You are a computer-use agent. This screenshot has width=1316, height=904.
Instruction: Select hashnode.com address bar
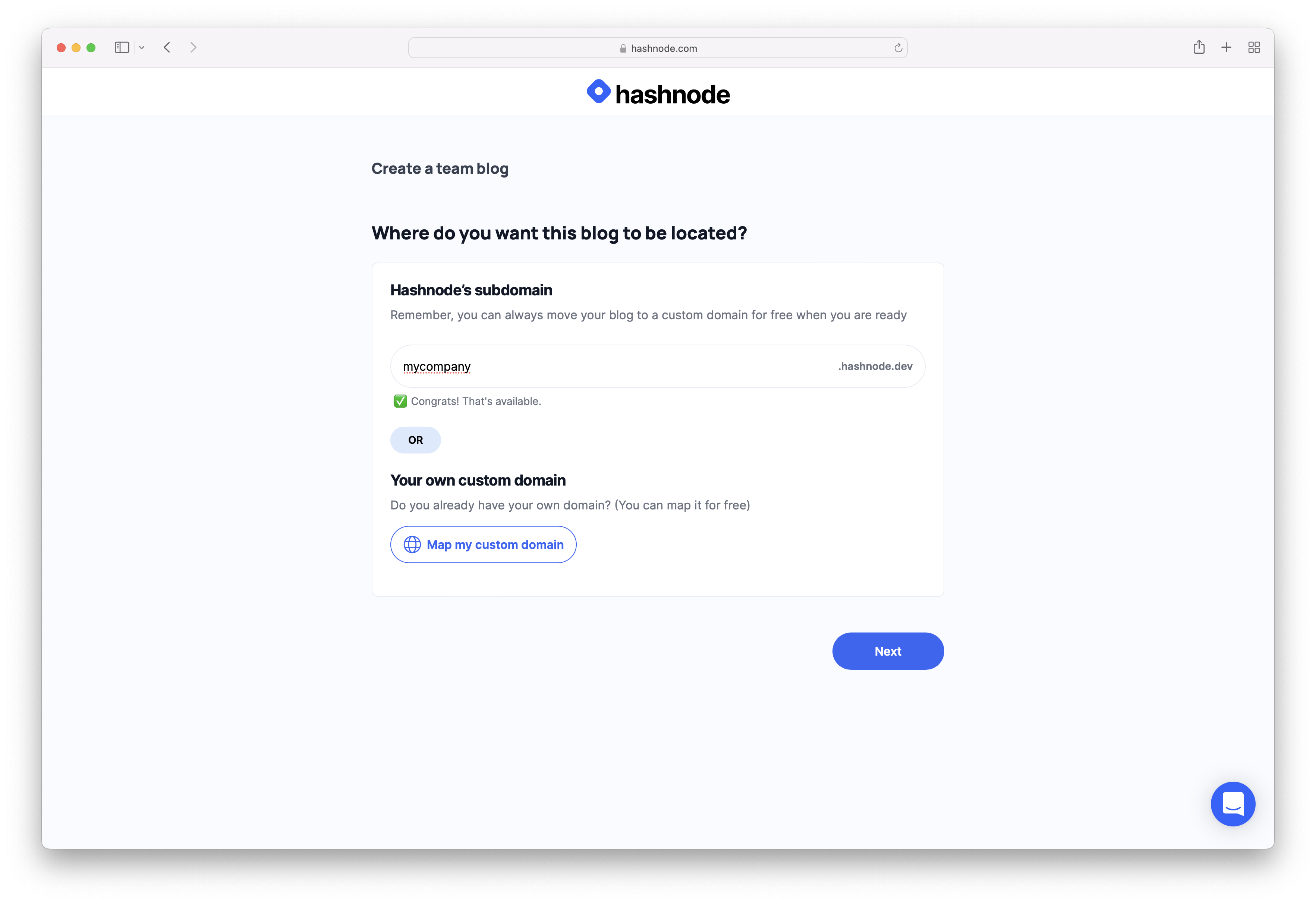[659, 47]
